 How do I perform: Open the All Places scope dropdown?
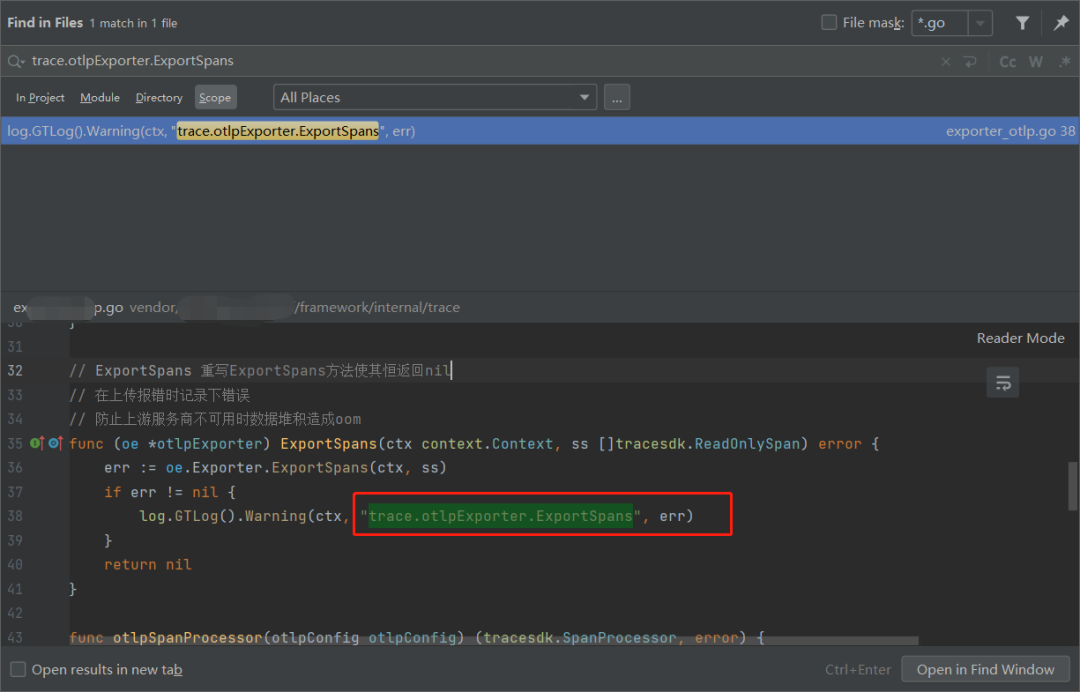coord(435,97)
